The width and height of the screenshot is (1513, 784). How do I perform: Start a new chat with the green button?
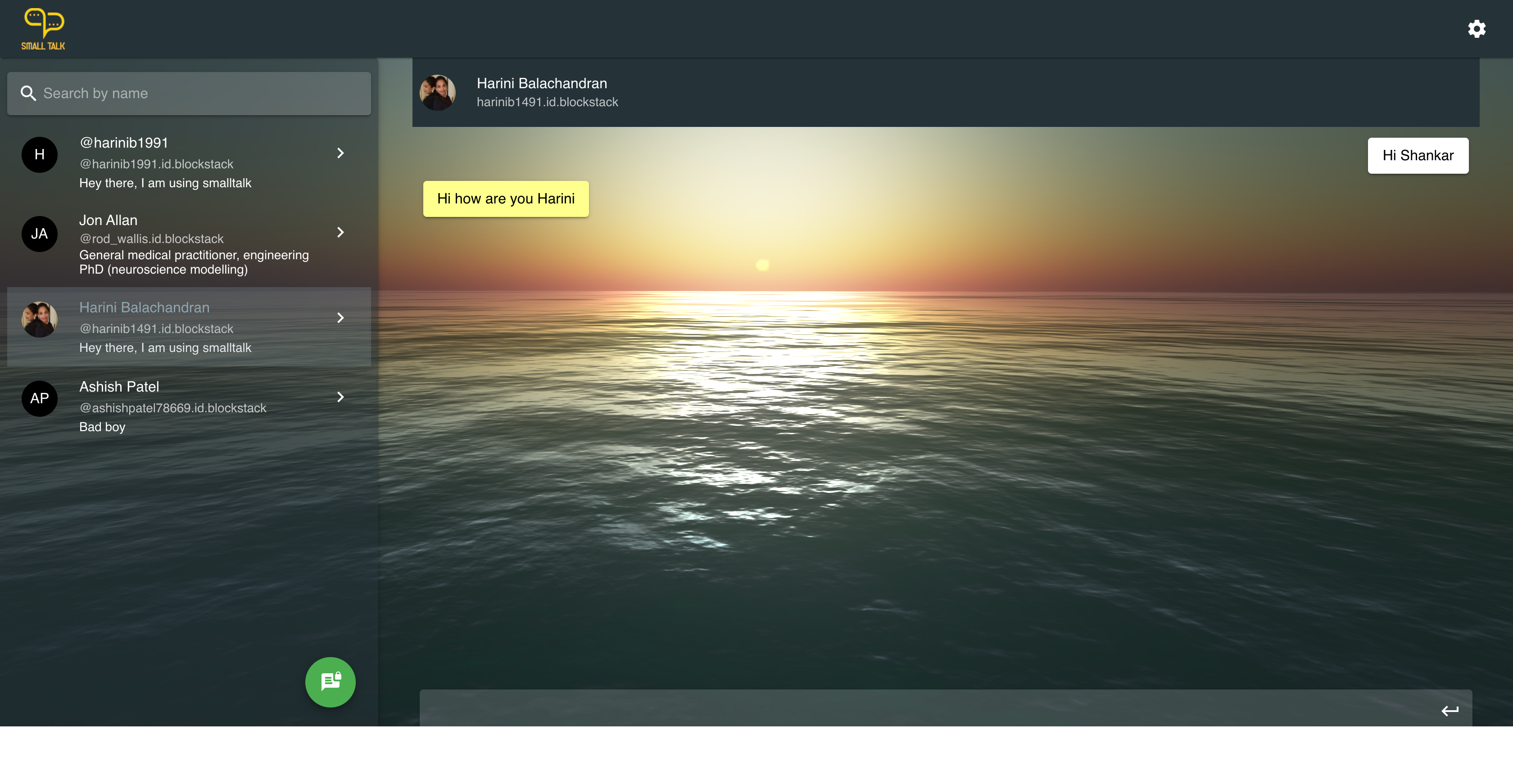pyautogui.click(x=330, y=682)
